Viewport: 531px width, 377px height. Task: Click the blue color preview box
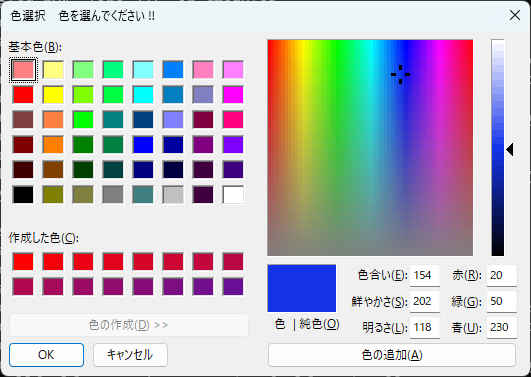pyautogui.click(x=302, y=288)
